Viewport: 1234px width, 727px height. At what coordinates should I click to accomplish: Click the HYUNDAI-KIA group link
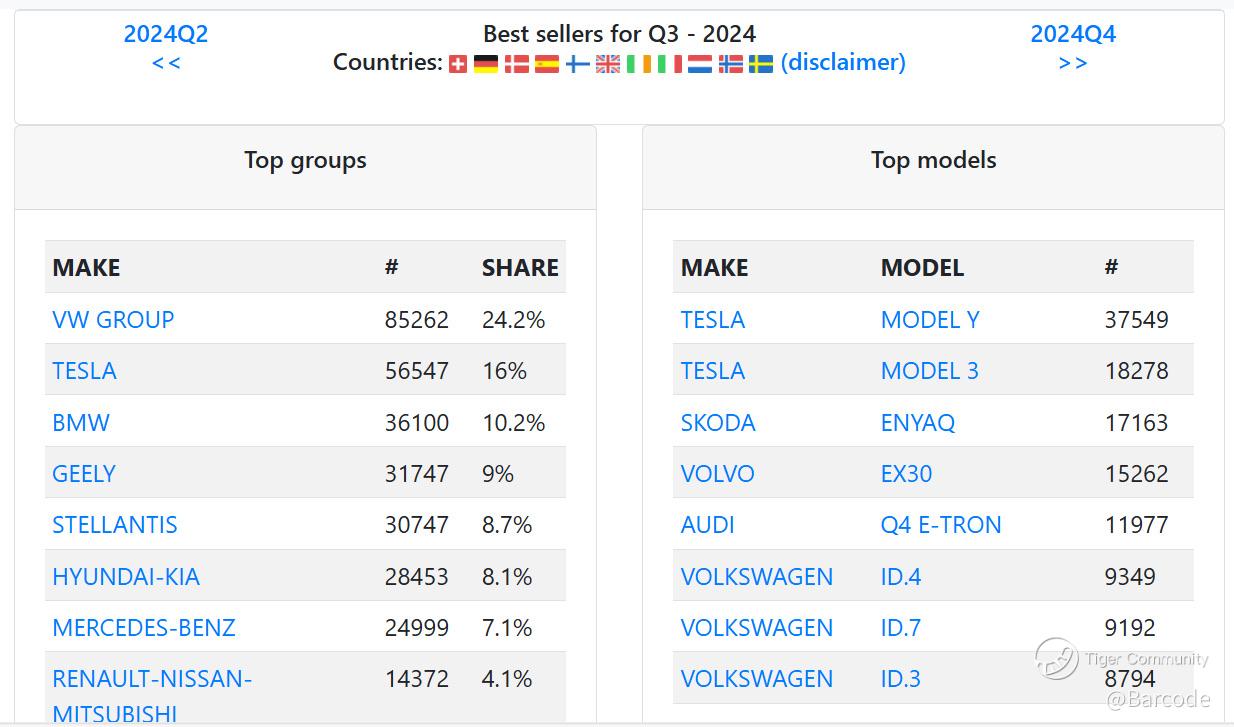[126, 577]
